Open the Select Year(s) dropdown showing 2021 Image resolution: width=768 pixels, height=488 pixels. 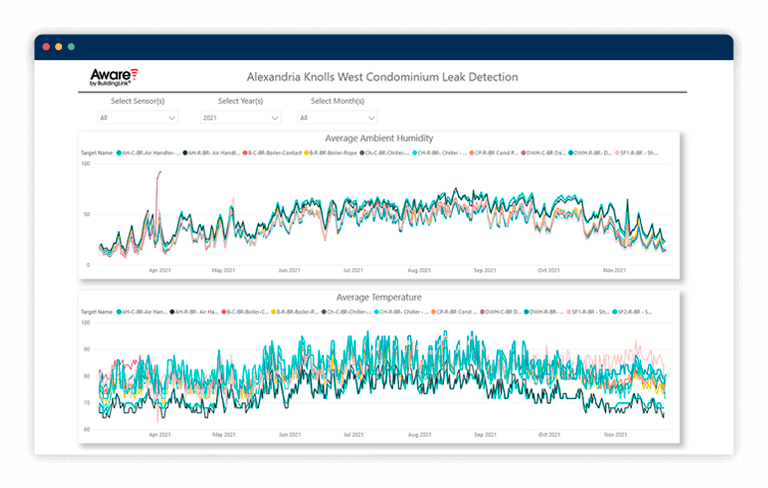(x=240, y=118)
